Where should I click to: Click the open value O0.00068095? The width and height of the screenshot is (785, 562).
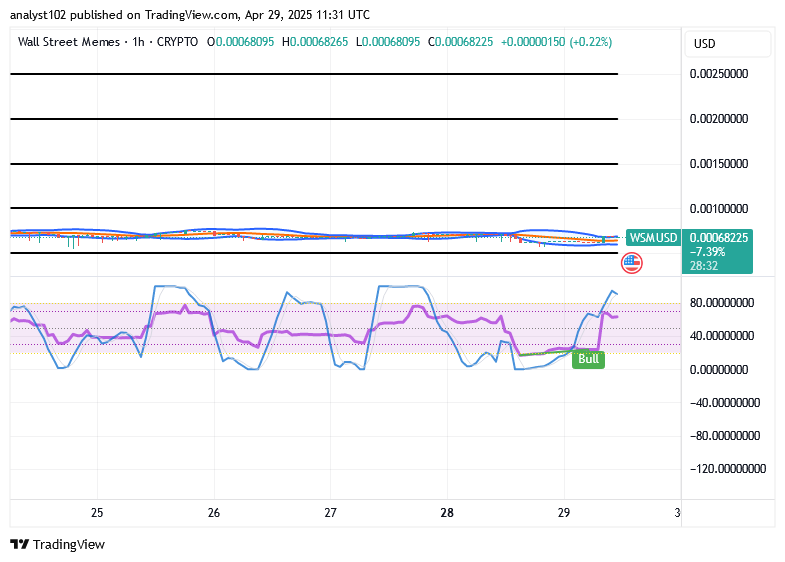click(241, 42)
